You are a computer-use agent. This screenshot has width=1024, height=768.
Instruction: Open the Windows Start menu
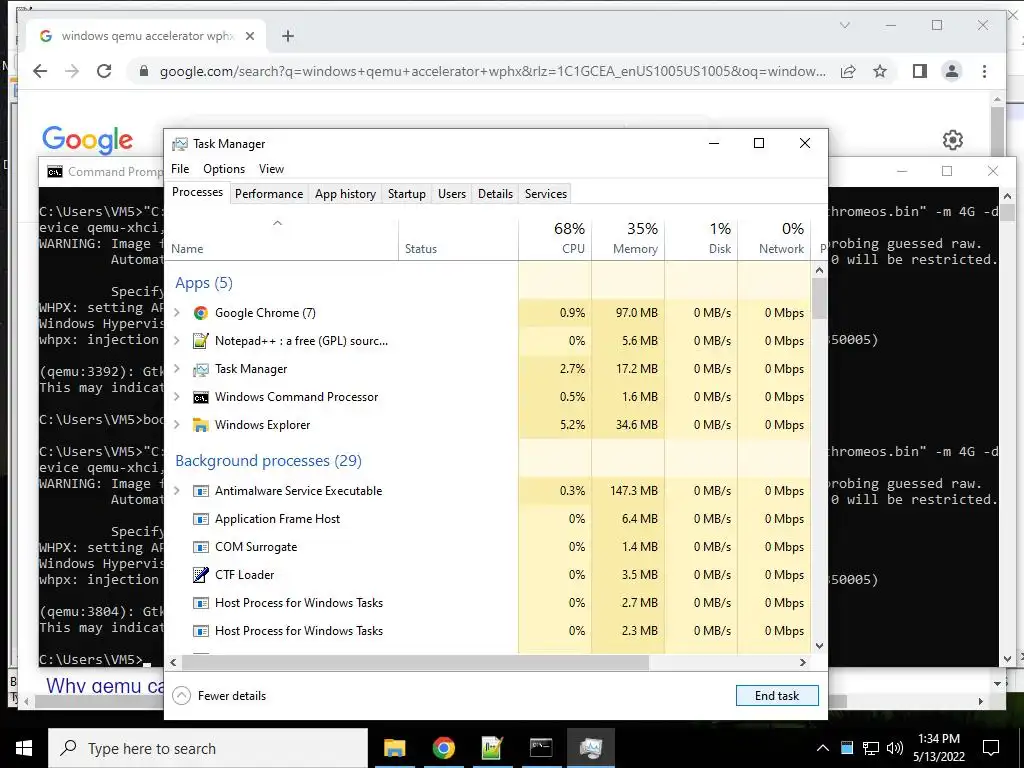[24, 748]
